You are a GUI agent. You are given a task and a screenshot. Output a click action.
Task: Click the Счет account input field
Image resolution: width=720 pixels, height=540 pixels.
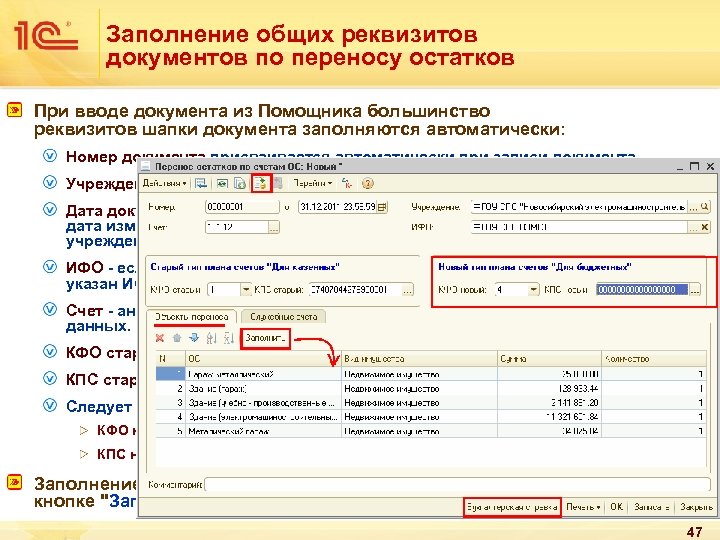click(x=236, y=227)
